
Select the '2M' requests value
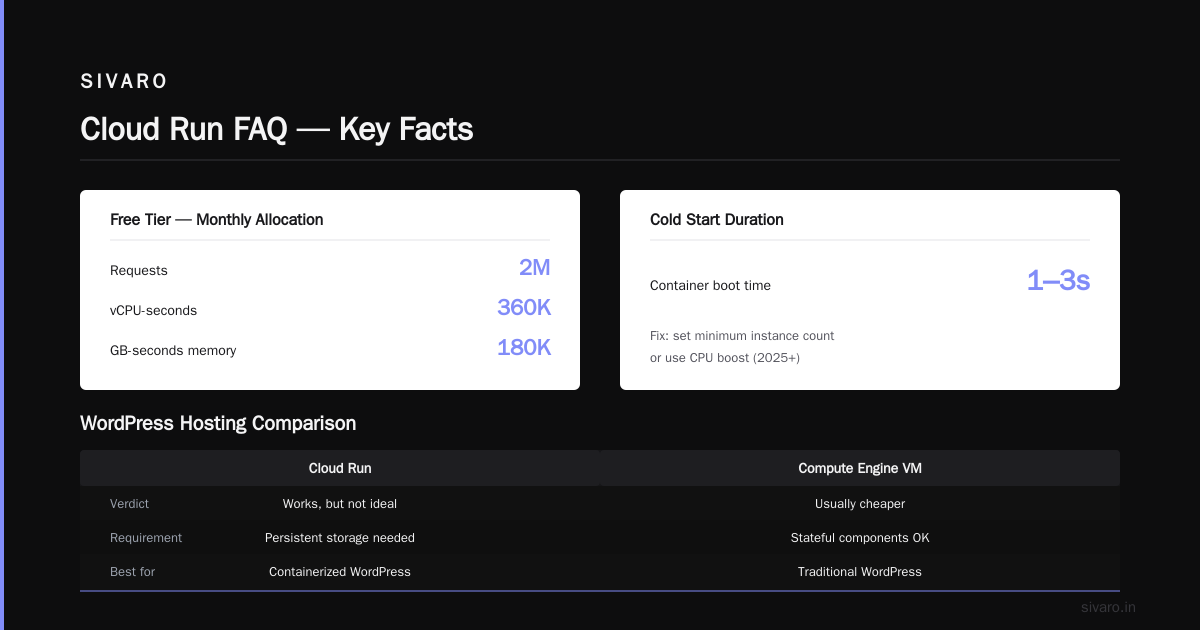point(535,268)
